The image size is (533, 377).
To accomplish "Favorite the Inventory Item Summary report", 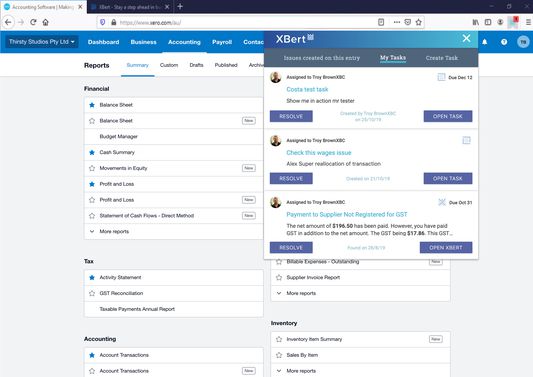I will [x=279, y=339].
